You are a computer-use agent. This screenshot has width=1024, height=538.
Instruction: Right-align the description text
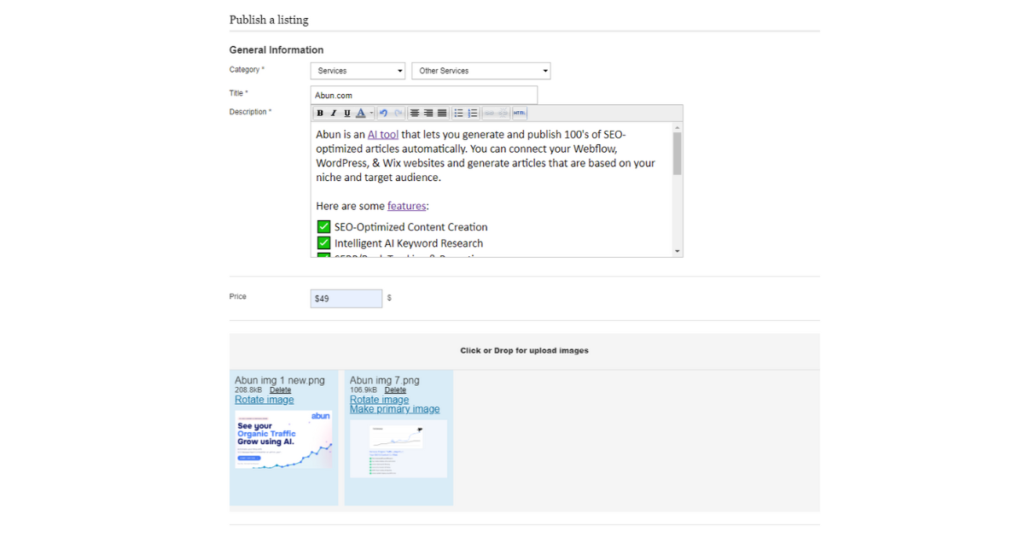pyautogui.click(x=428, y=113)
